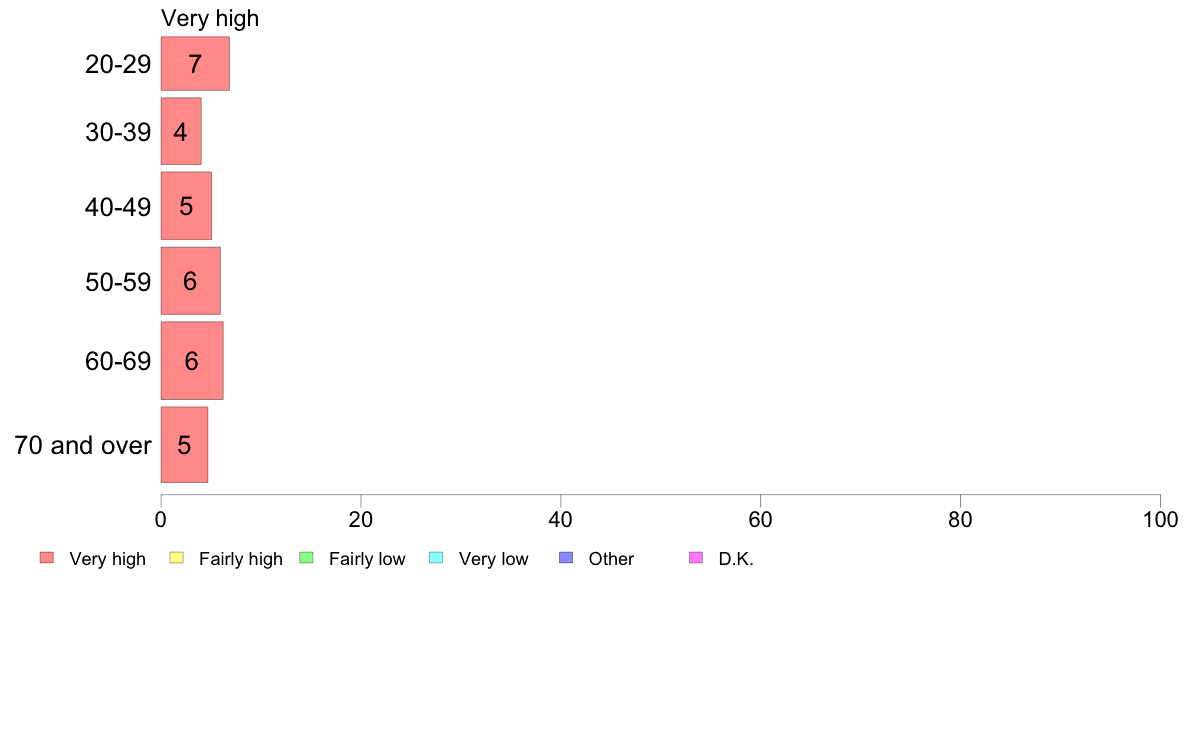
Task: Click the 20-29 age group label
Action: tap(118, 64)
